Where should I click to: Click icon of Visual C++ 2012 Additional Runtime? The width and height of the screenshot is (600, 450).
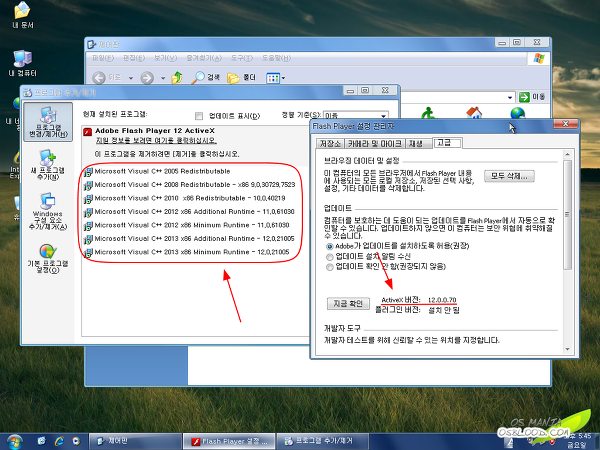point(88,212)
